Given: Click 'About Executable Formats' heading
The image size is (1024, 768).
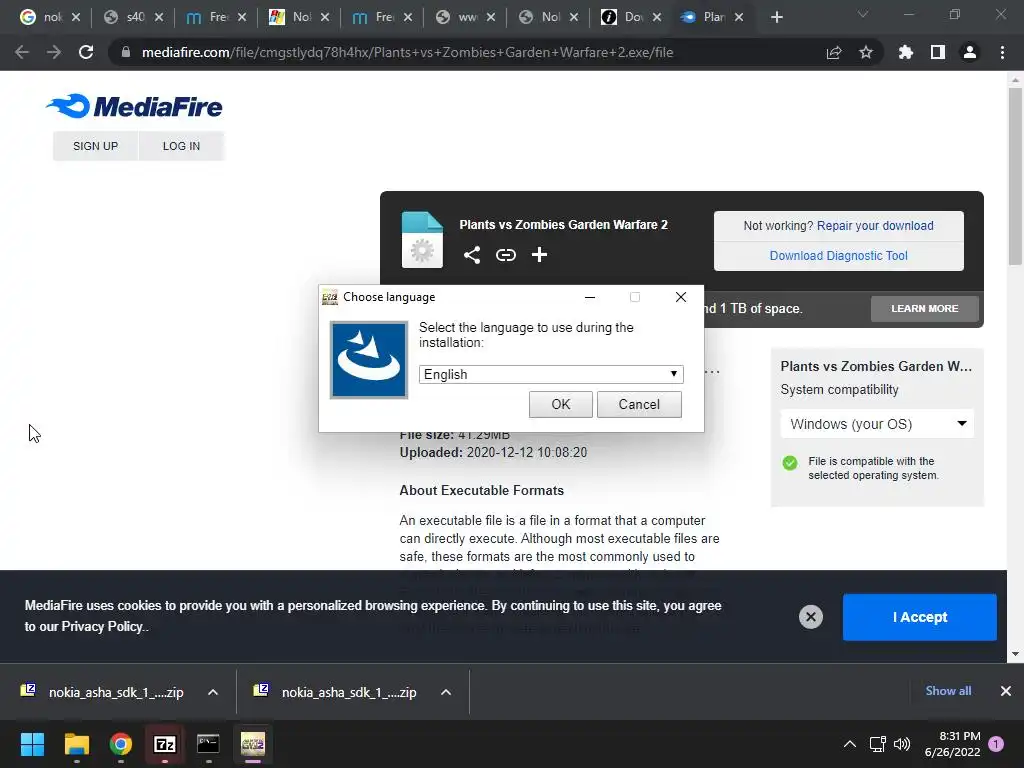Looking at the screenshot, I should tap(481, 490).
